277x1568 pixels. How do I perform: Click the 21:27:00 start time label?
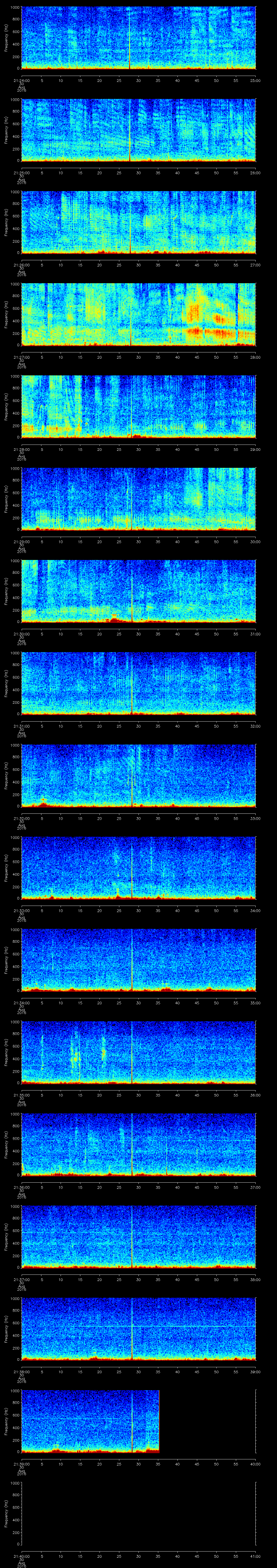coord(21,357)
